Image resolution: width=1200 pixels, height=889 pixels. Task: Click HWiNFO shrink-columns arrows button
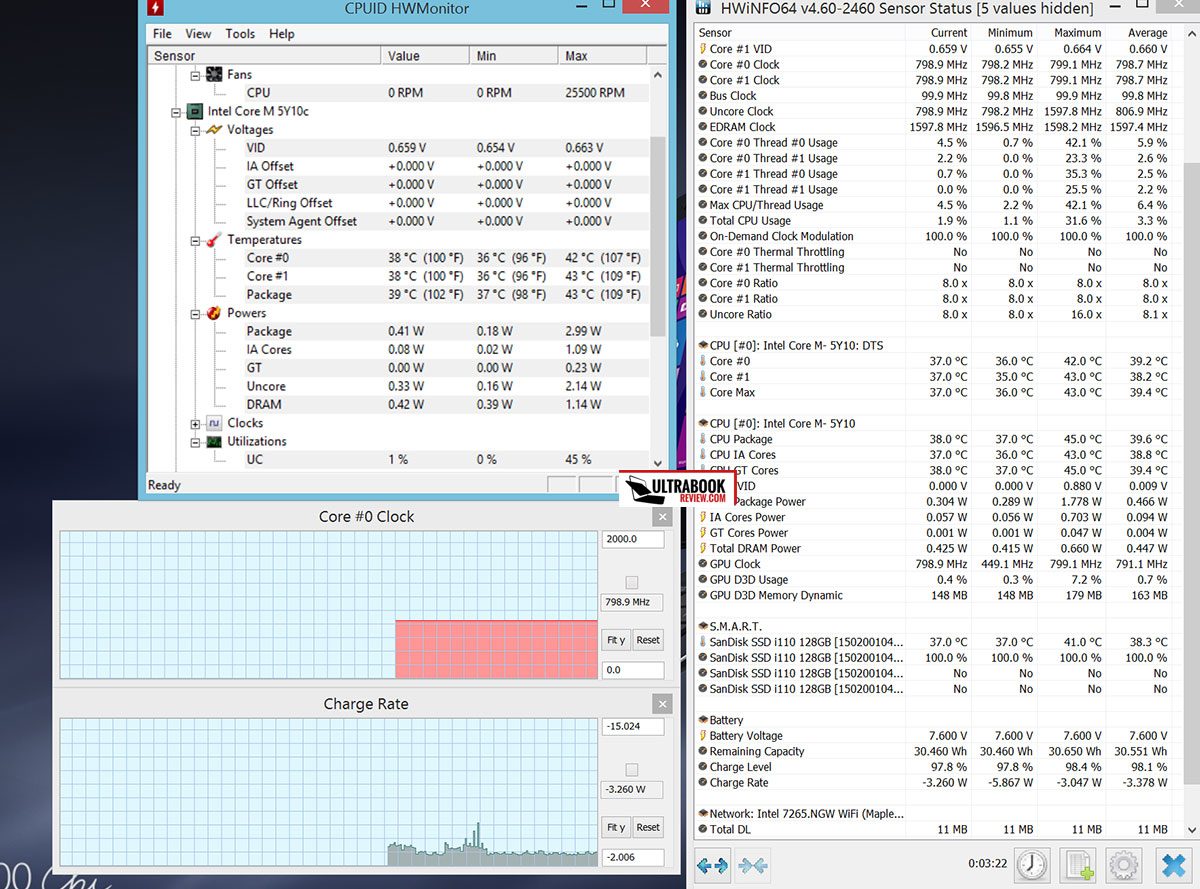click(x=753, y=865)
